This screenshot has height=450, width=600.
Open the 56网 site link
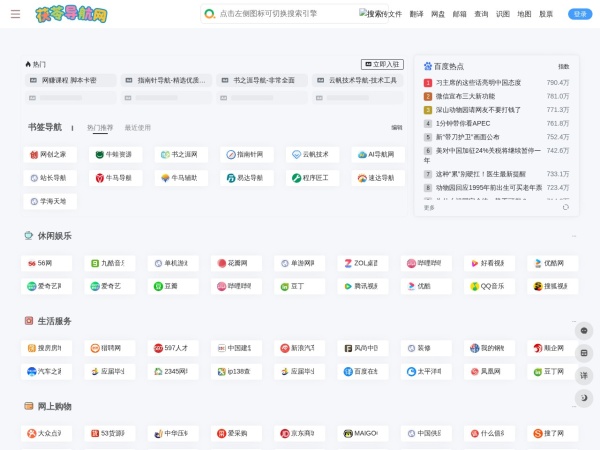pos(46,263)
